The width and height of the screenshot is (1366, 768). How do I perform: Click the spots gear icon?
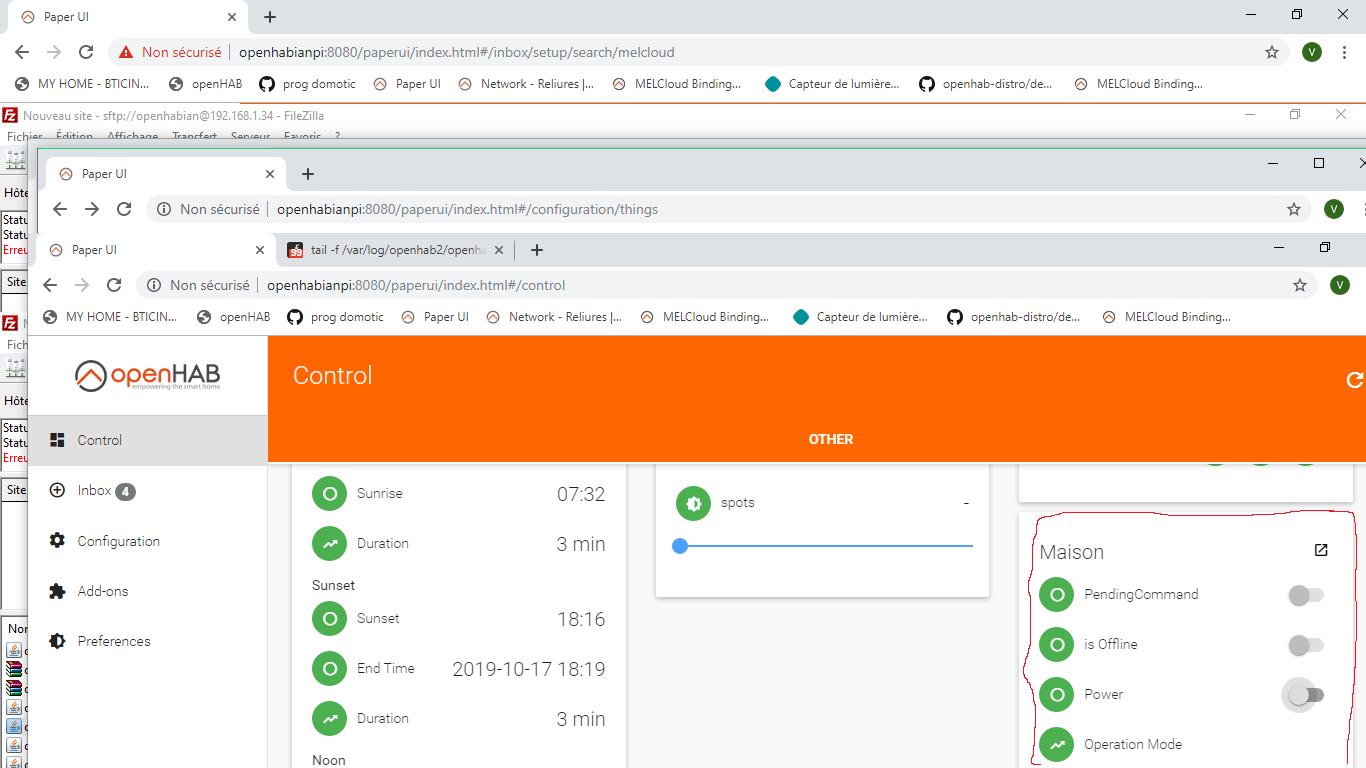pos(693,503)
